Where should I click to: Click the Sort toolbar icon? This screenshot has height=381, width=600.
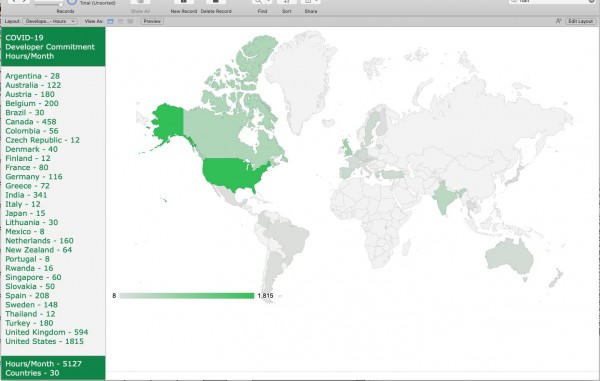[x=287, y=2]
